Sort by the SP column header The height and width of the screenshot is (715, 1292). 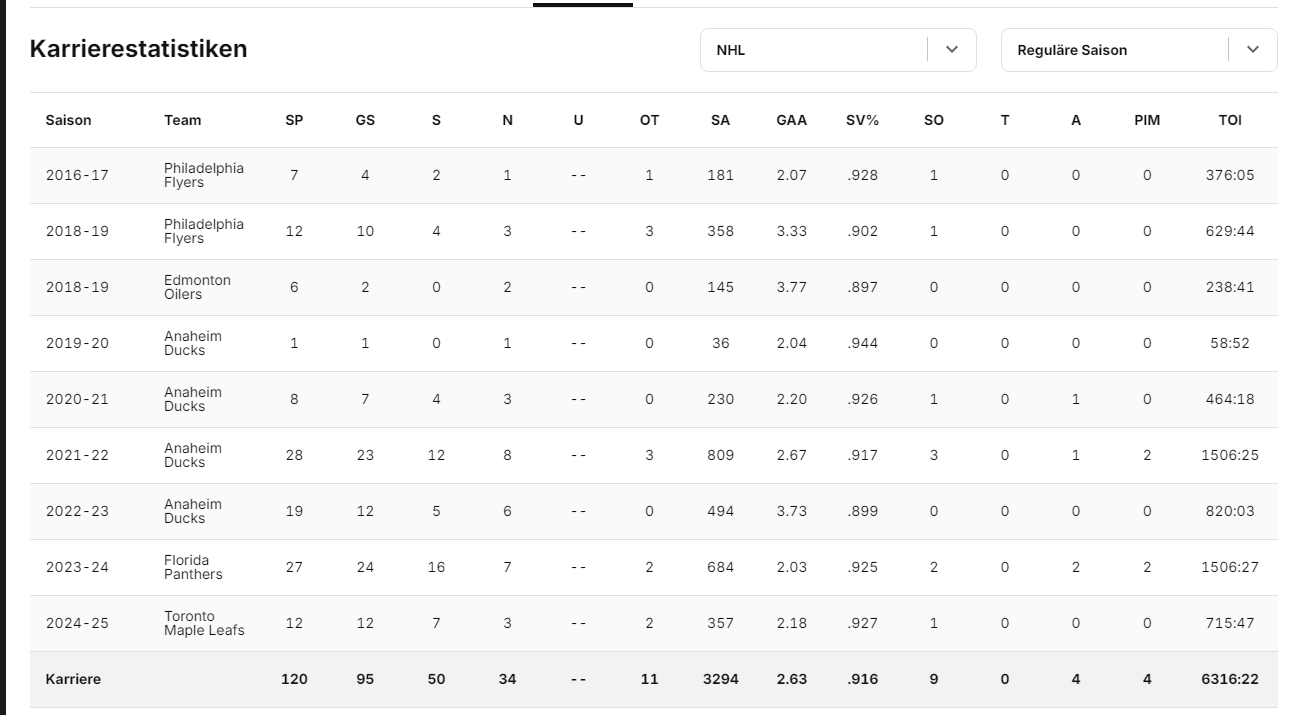point(294,120)
